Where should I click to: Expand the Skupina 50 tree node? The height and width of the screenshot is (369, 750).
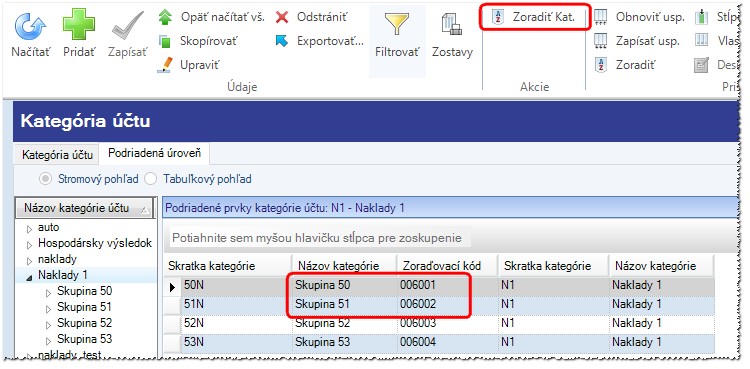pyautogui.click(x=48, y=292)
